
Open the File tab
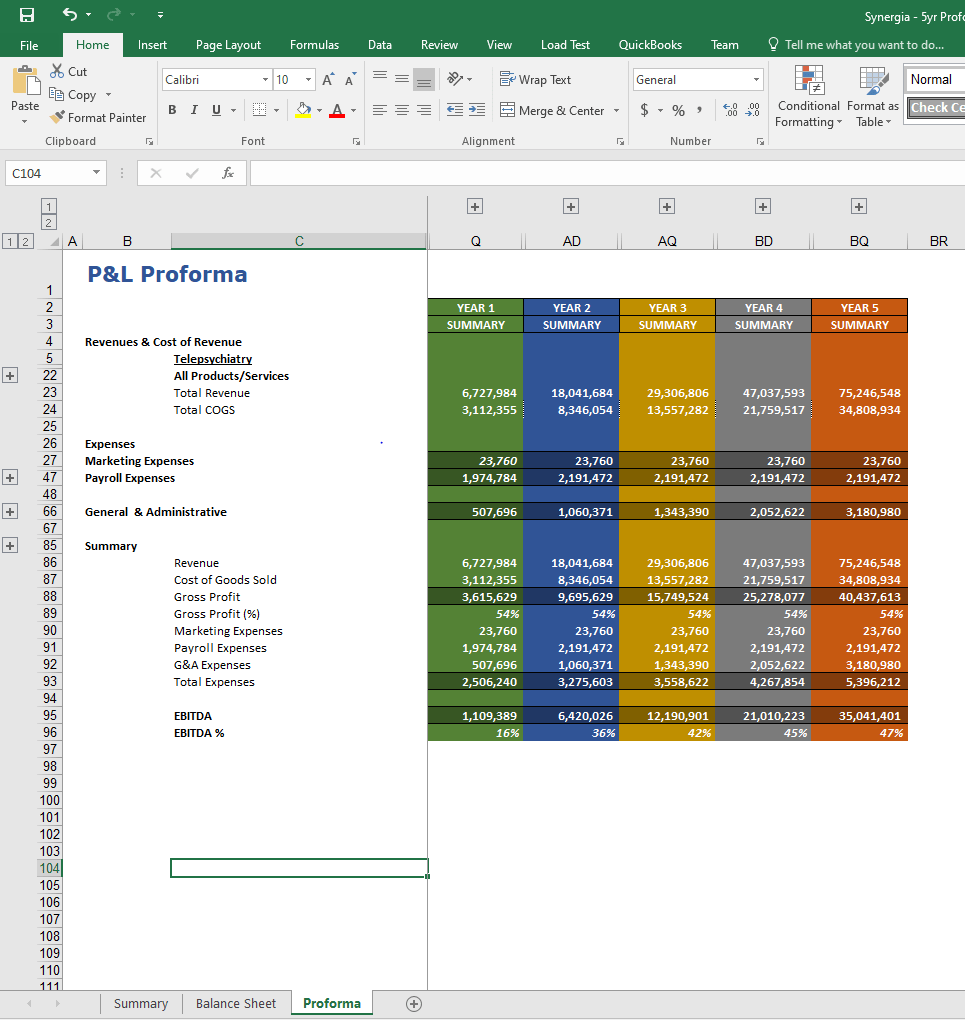[29, 45]
